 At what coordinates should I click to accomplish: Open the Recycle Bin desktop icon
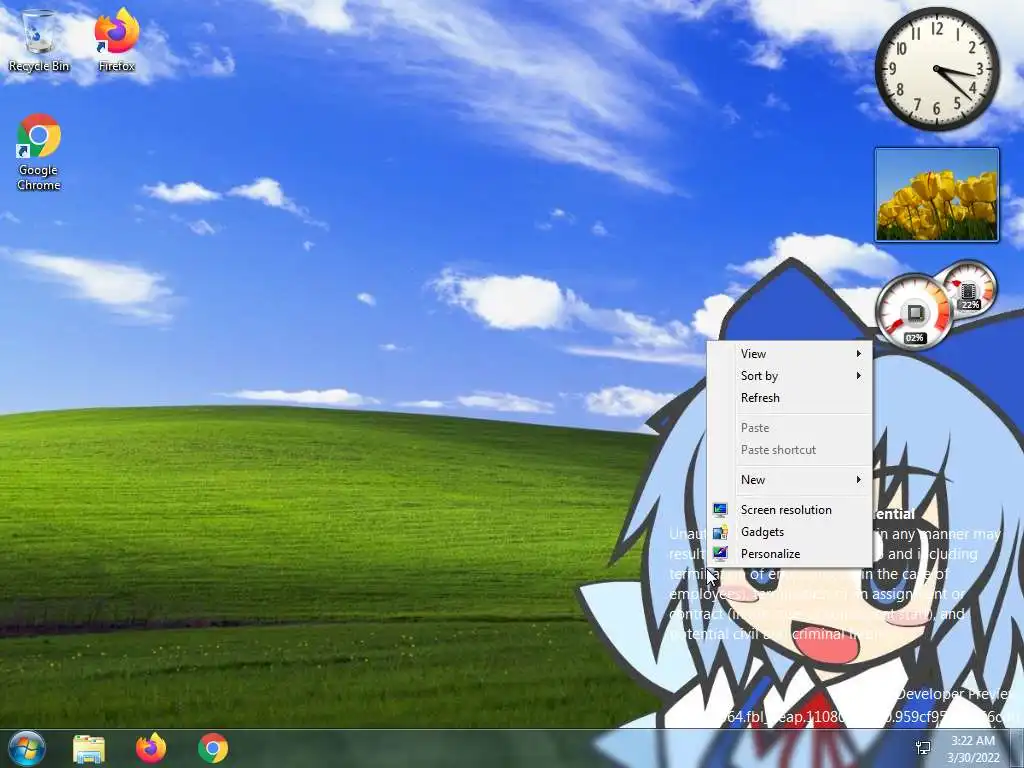pos(39,40)
